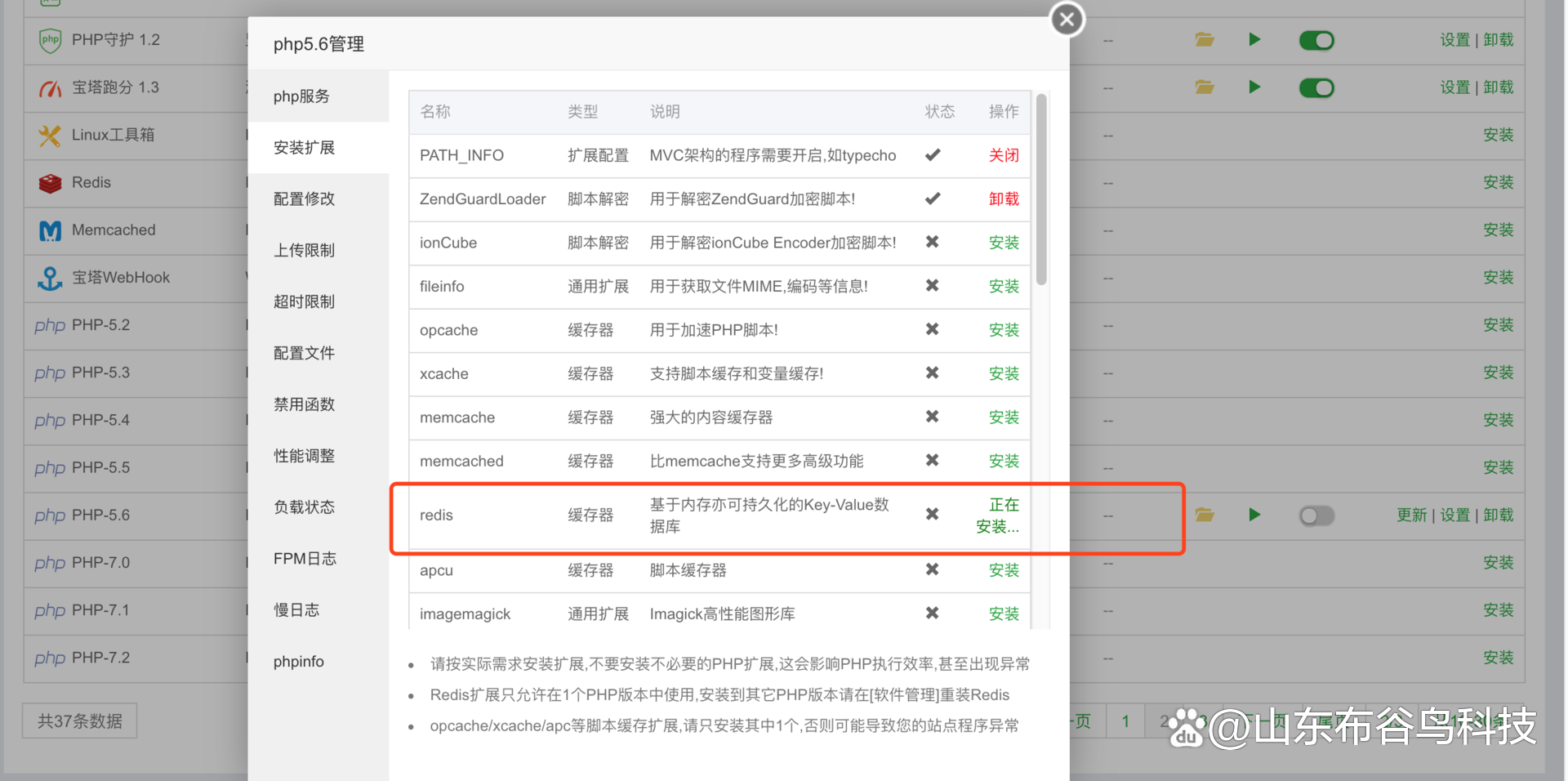Install the ionCube extension

(x=1004, y=243)
